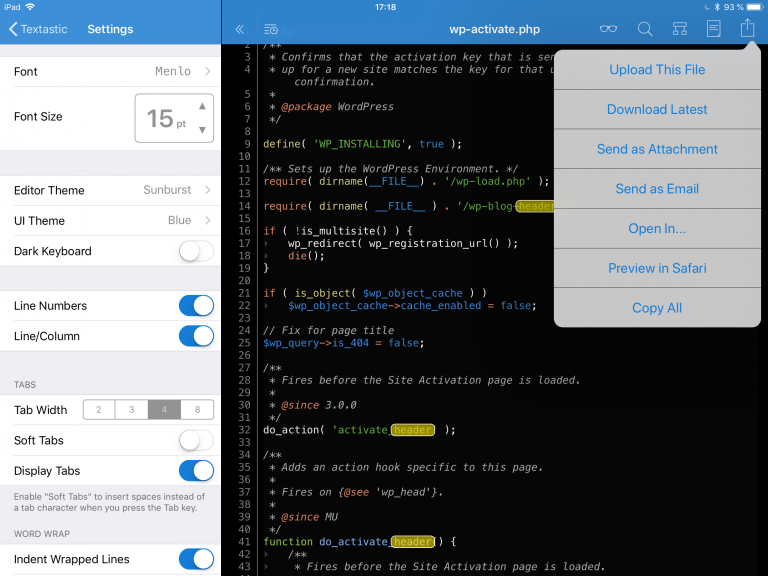Open the file properties document icon

pyautogui.click(x=713, y=28)
